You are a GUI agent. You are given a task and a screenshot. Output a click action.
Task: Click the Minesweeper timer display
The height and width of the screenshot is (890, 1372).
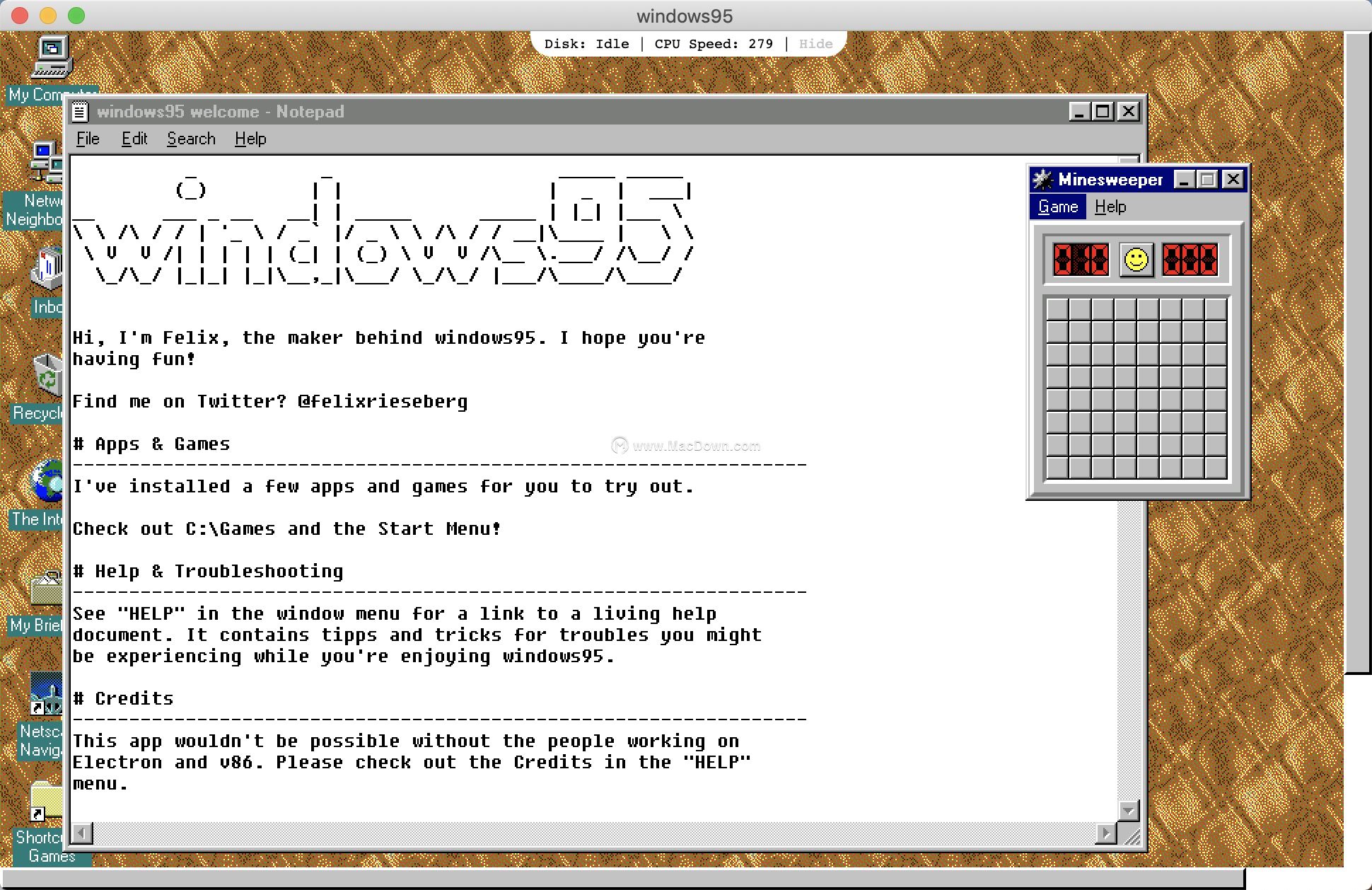coord(1190,260)
